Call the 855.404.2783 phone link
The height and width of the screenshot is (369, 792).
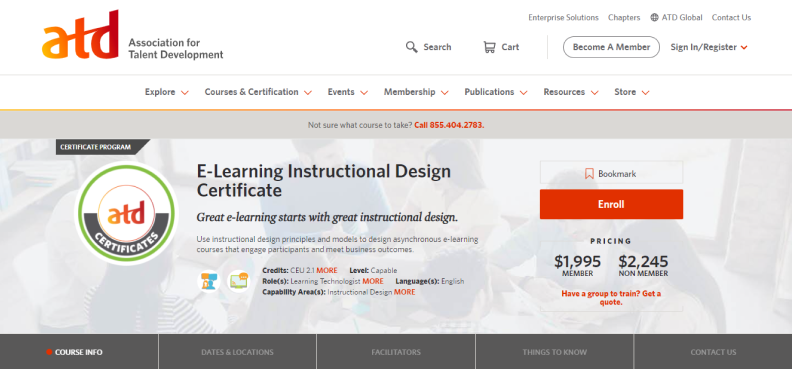click(449, 125)
